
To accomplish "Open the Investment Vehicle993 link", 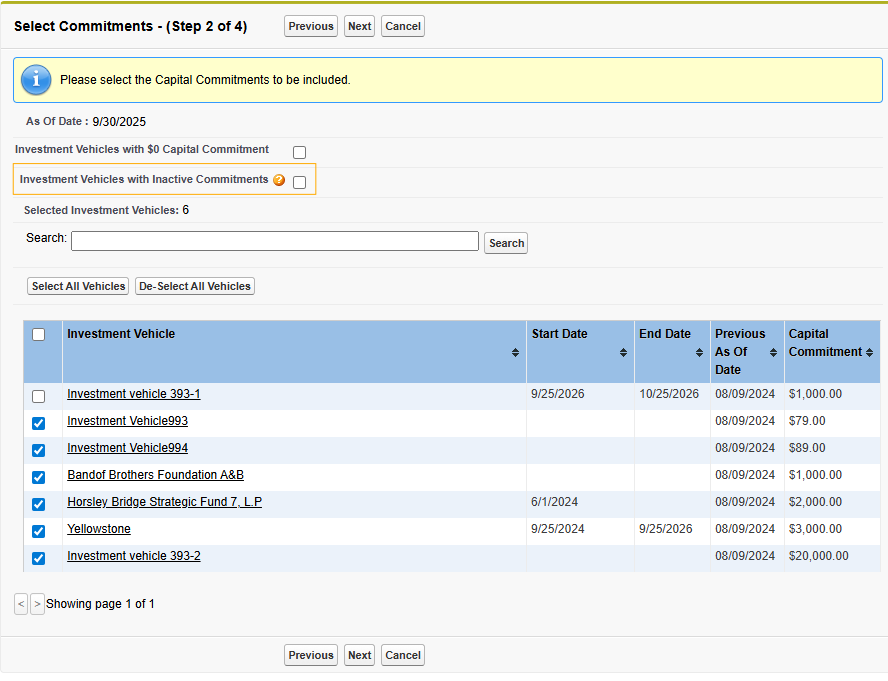I will [x=127, y=421].
